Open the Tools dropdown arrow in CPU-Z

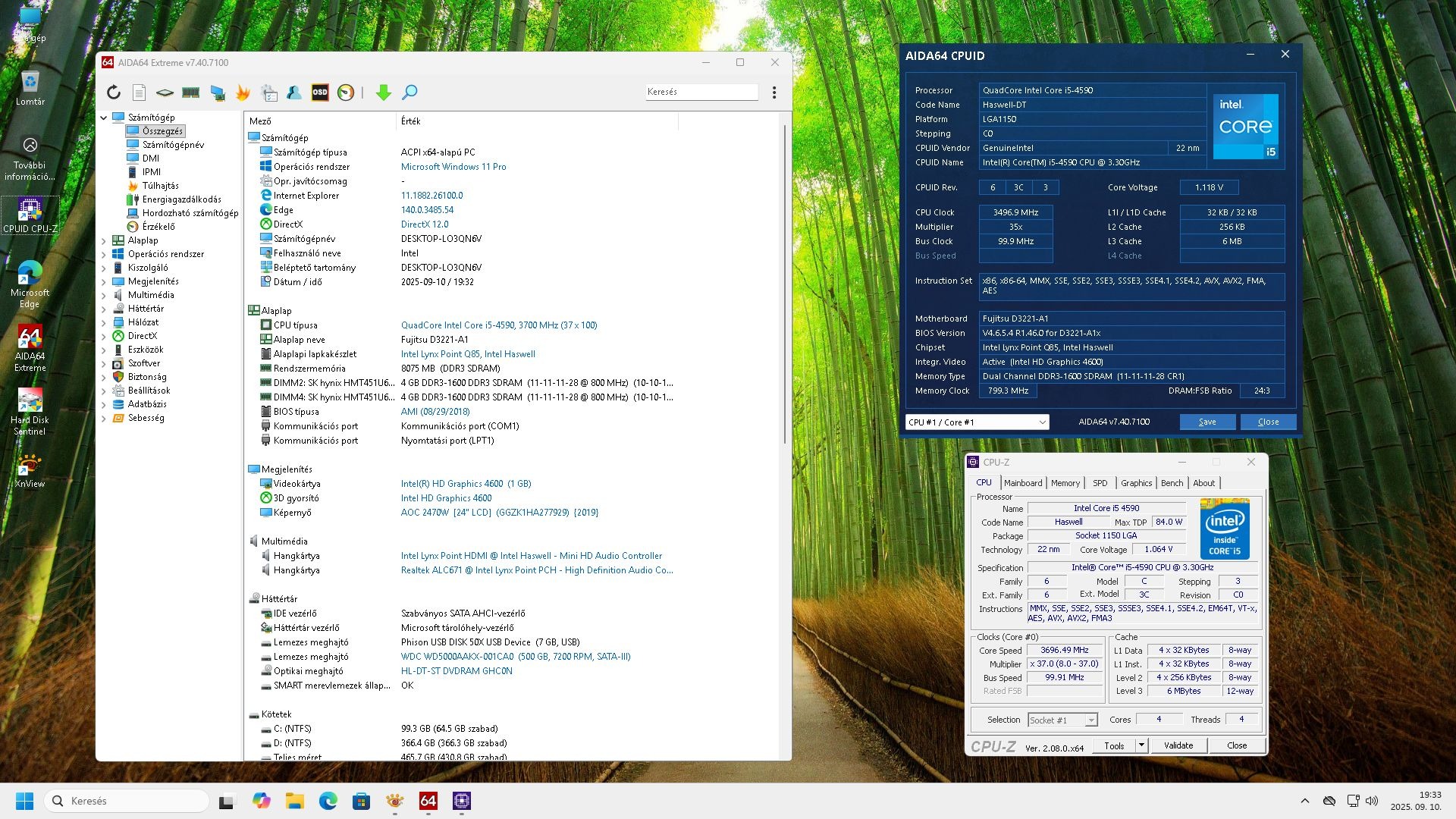click(x=1141, y=745)
